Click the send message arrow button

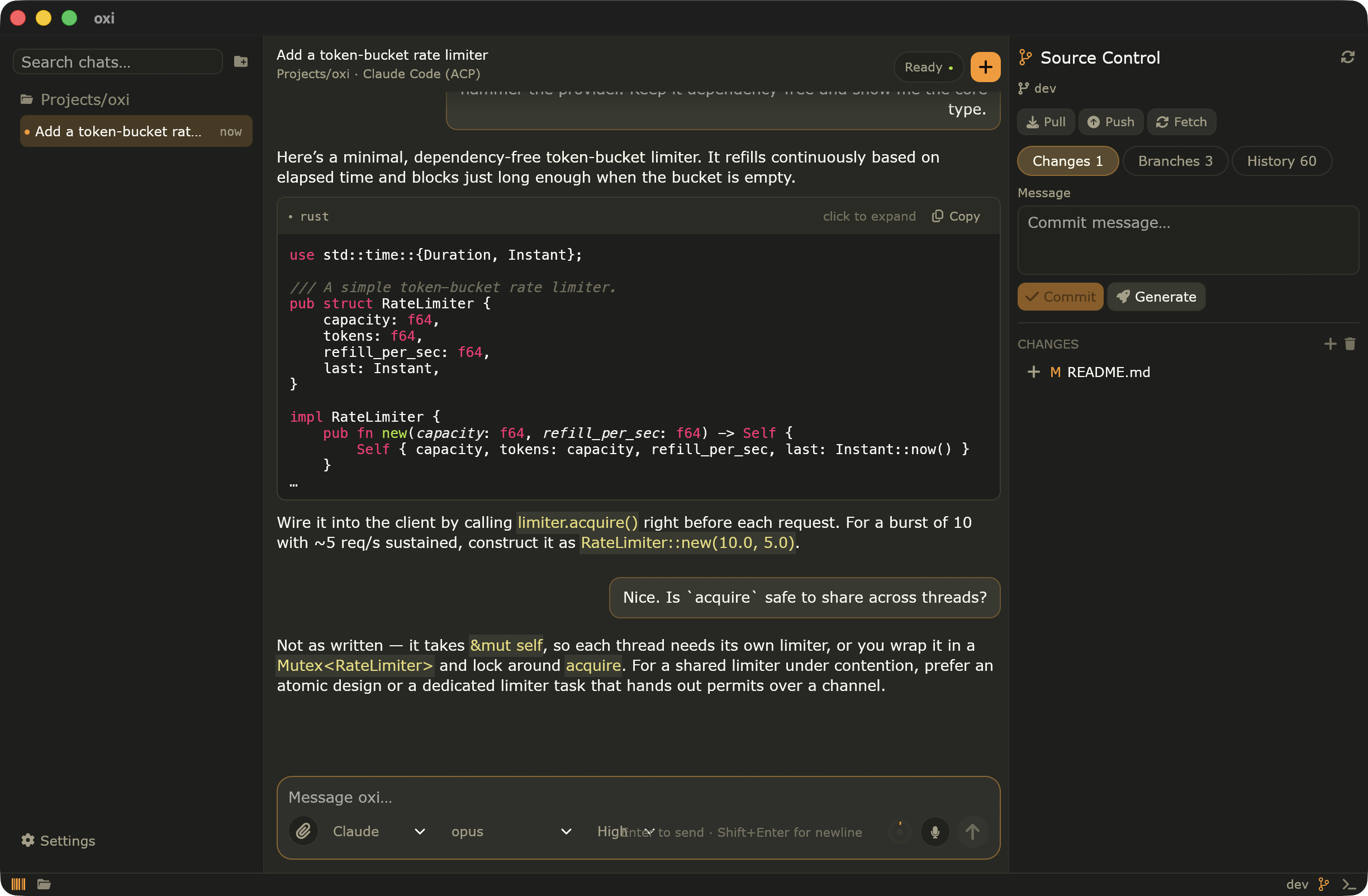pos(972,831)
